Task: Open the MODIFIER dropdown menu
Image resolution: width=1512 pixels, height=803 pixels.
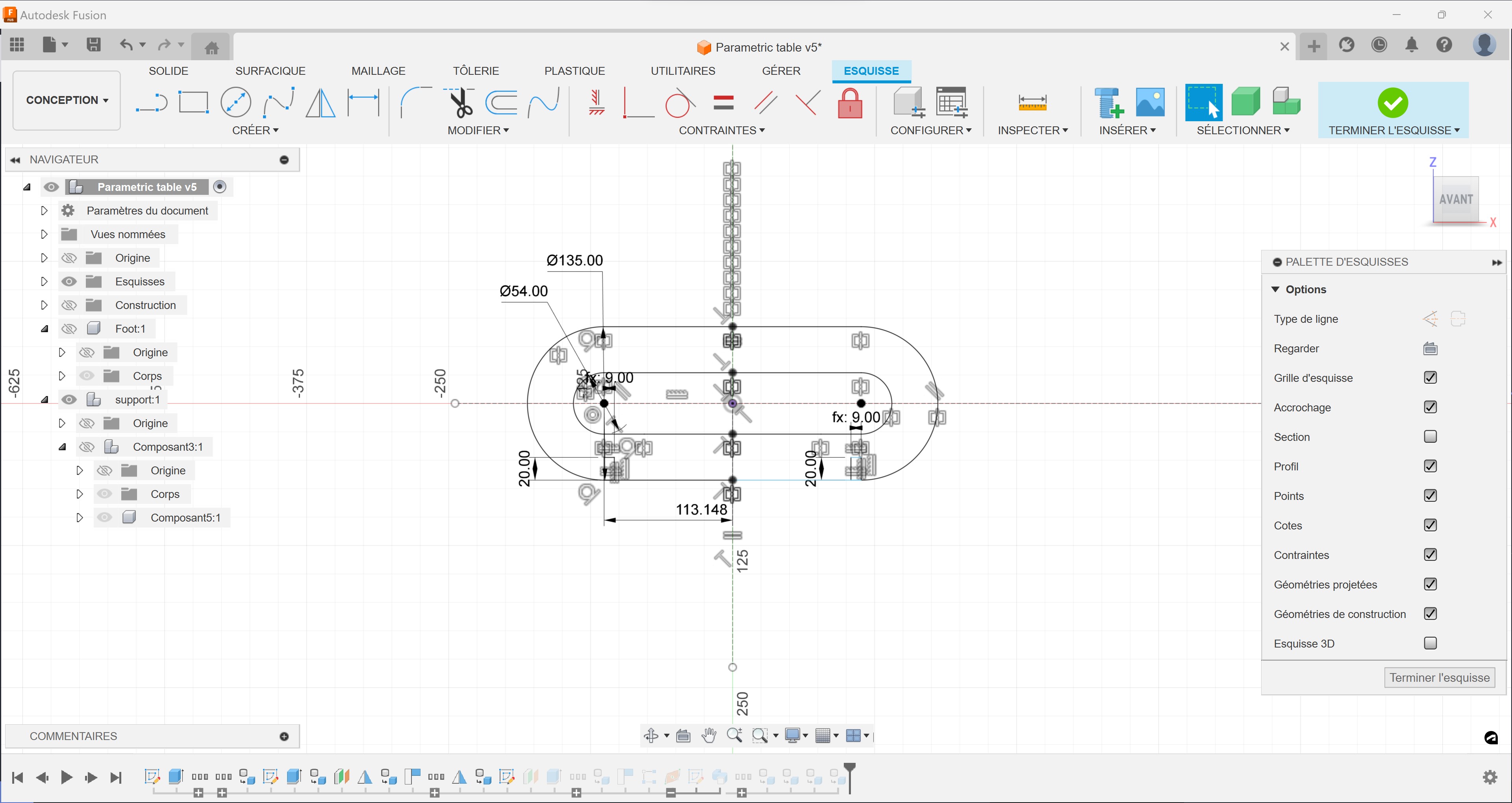Action: click(478, 130)
